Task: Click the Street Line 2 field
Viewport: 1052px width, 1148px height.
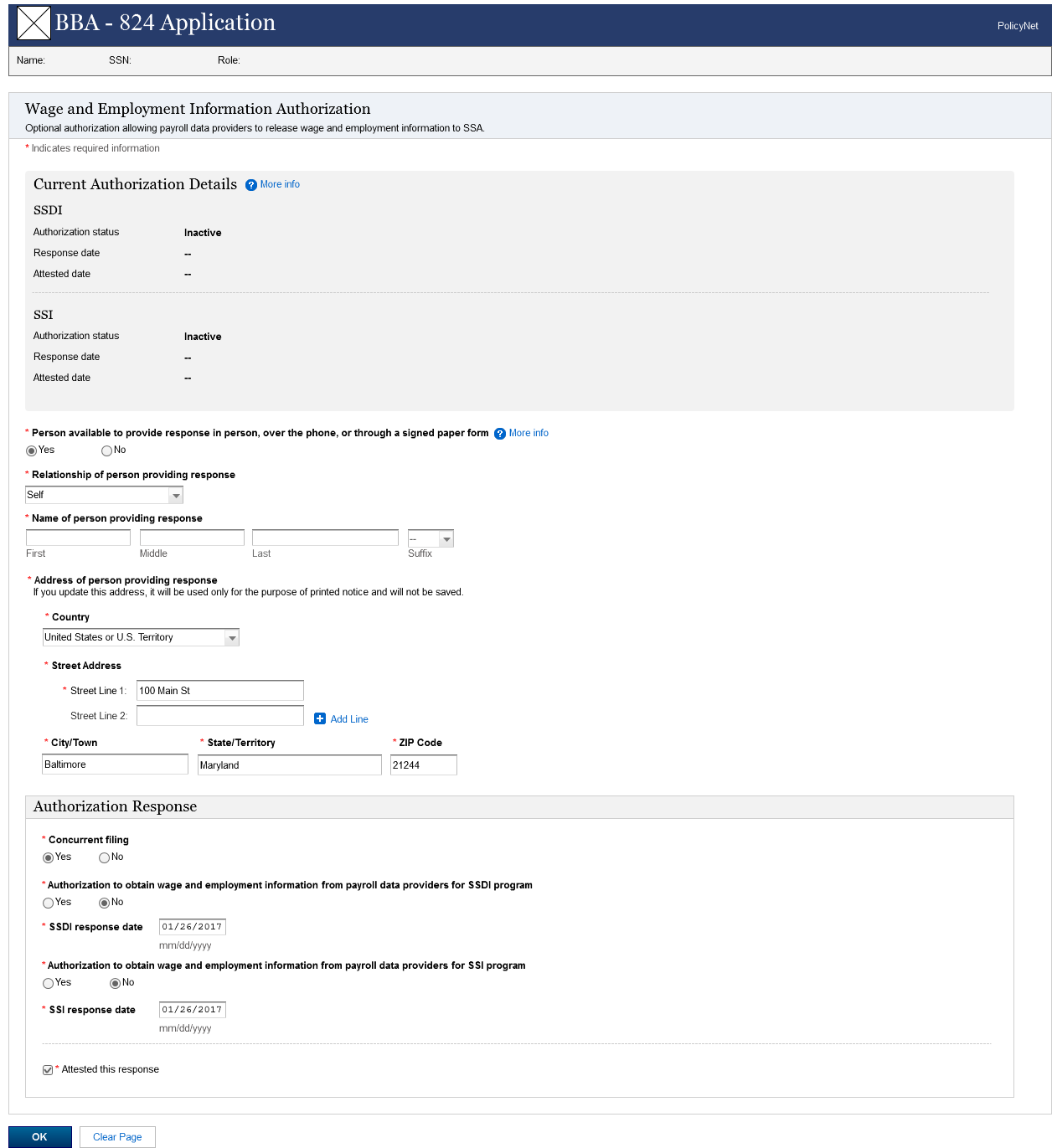Action: click(219, 716)
